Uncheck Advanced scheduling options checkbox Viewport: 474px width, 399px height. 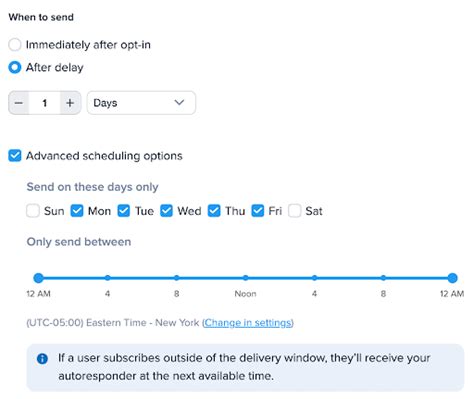(15, 156)
